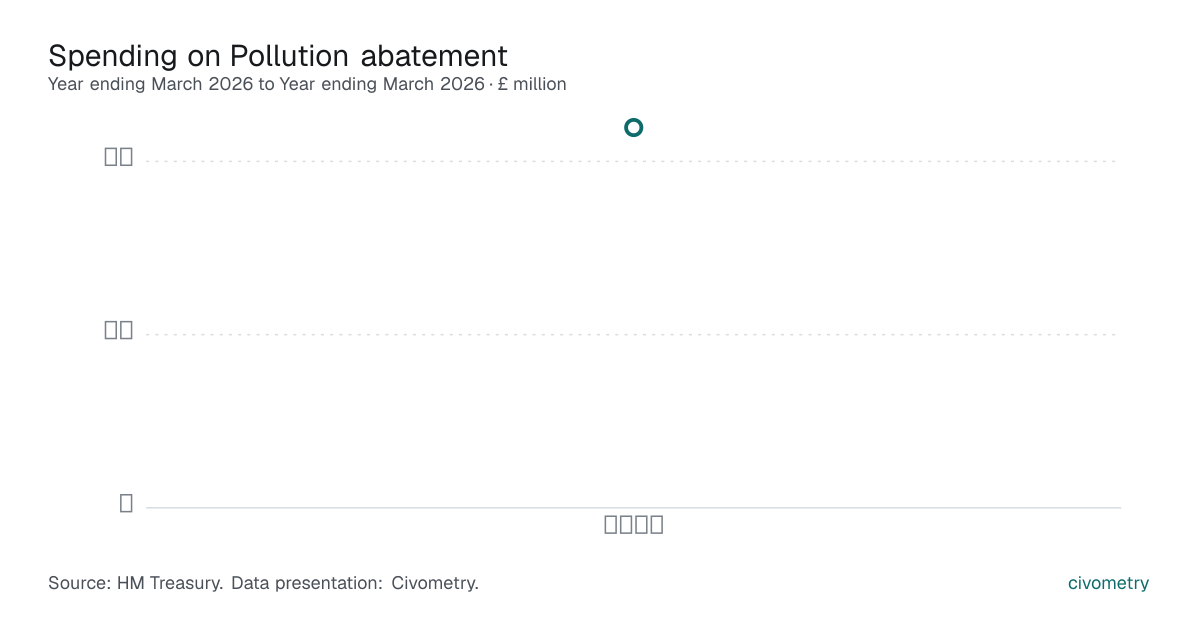Click the solid x-axis baseline
Image resolution: width=1200 pixels, height=630 pixels.
(x=633, y=507)
